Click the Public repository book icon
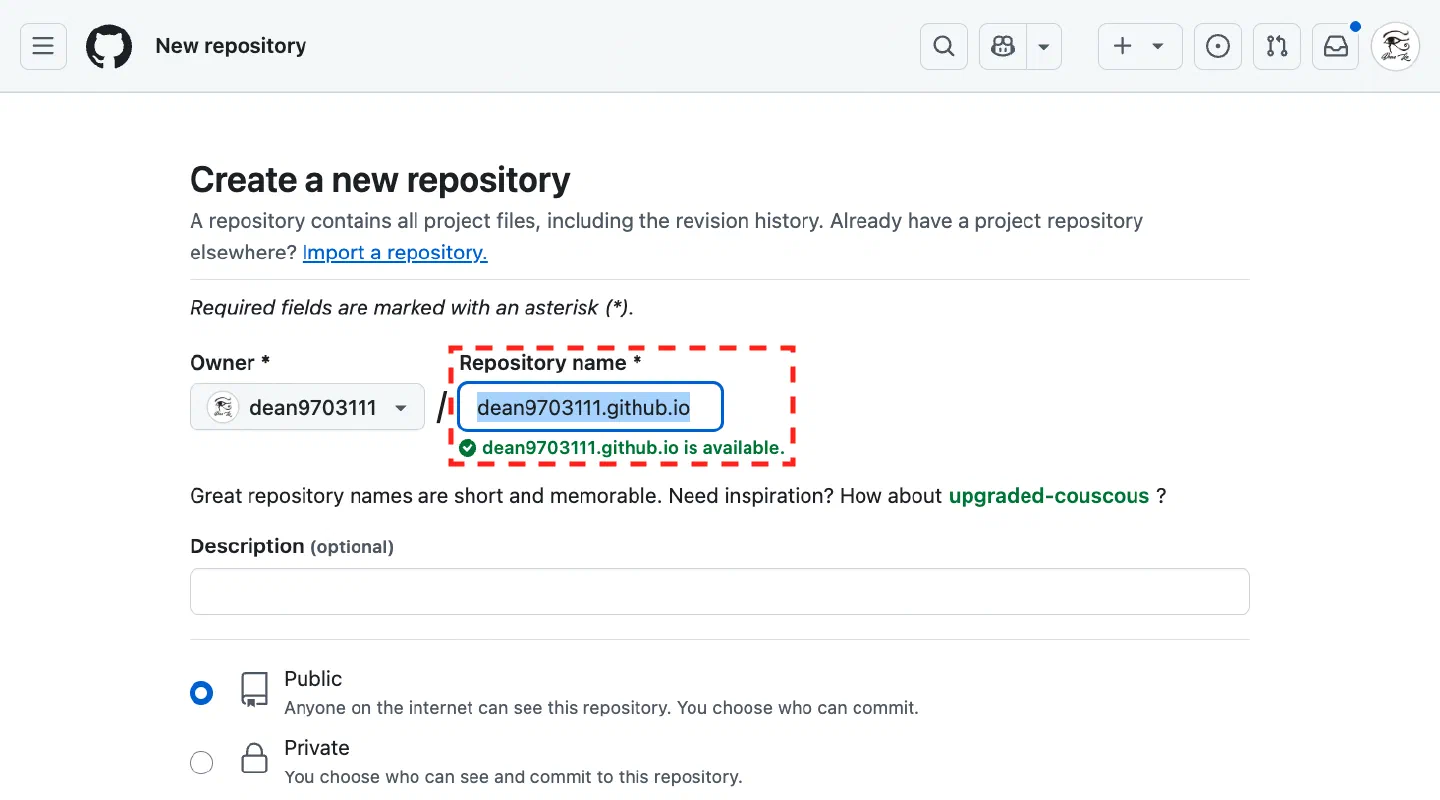1440x800 pixels. [255, 690]
